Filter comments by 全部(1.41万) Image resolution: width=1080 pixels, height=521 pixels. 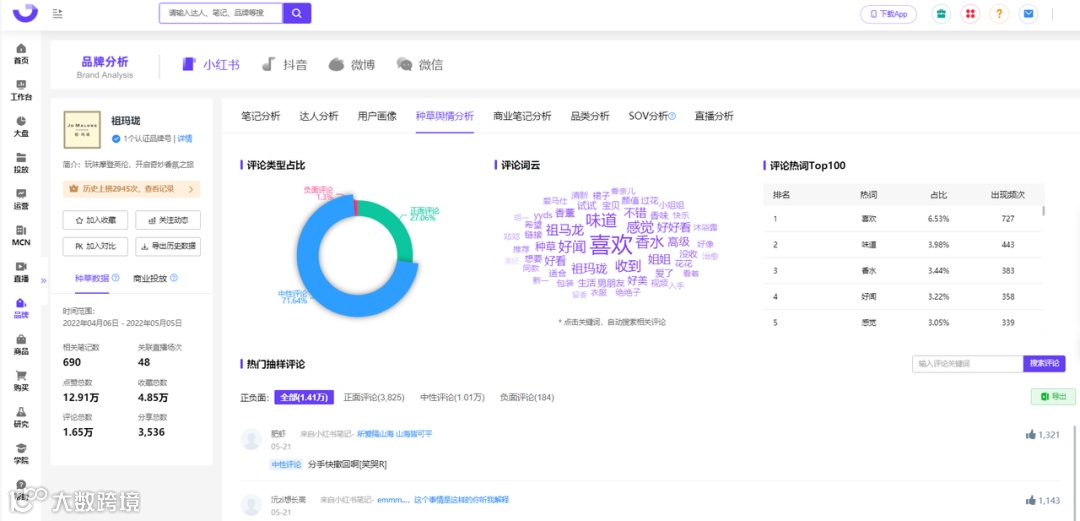pyautogui.click(x=304, y=398)
